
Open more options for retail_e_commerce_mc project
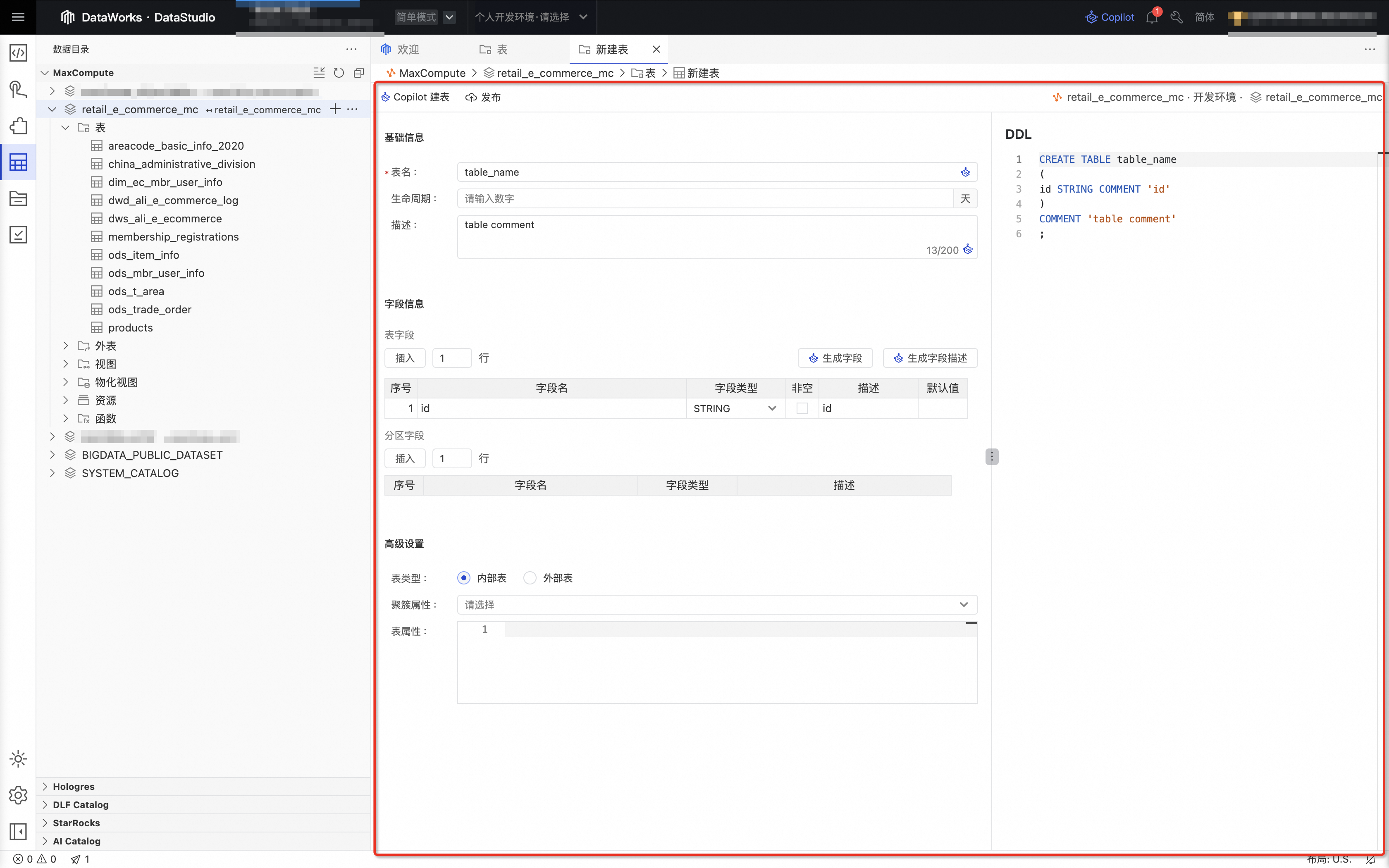click(x=352, y=109)
